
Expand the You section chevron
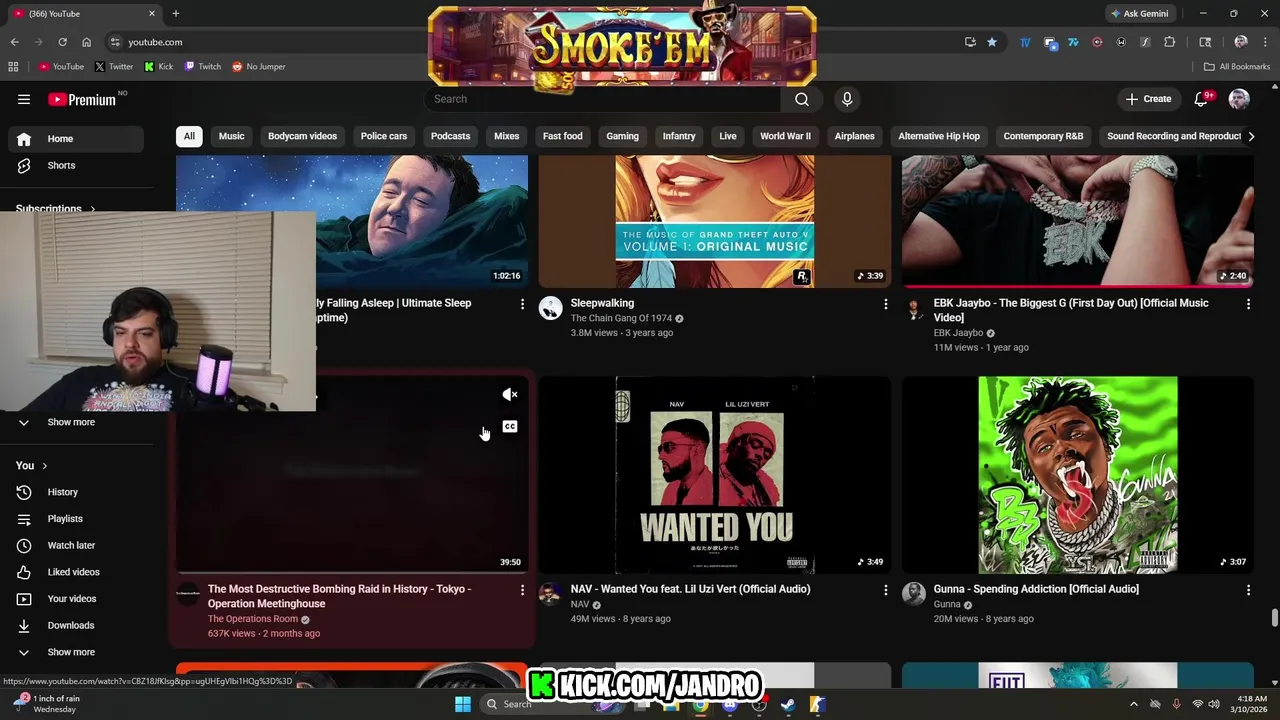(x=44, y=466)
